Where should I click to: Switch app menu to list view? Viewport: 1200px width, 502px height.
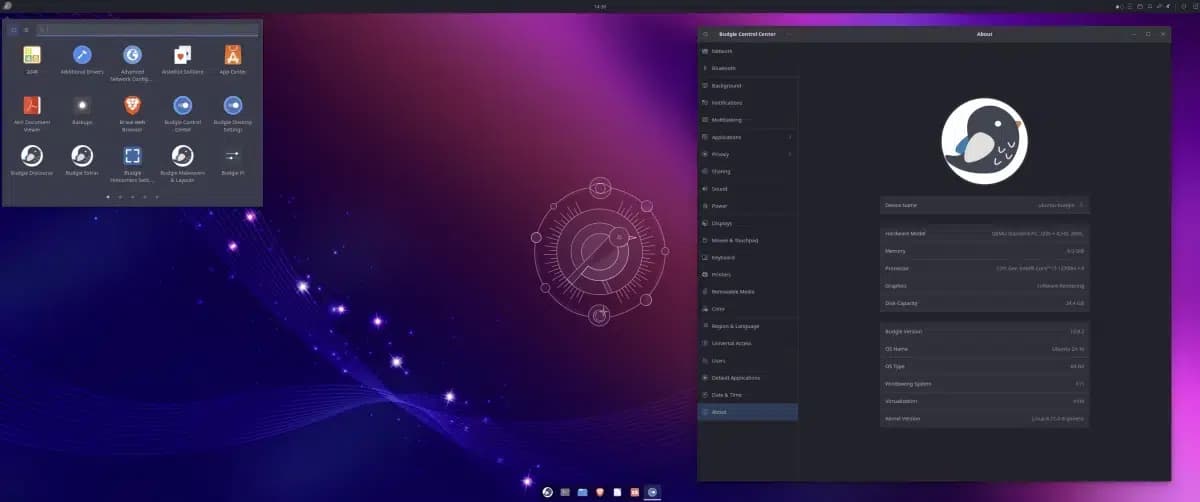[x=26, y=30]
